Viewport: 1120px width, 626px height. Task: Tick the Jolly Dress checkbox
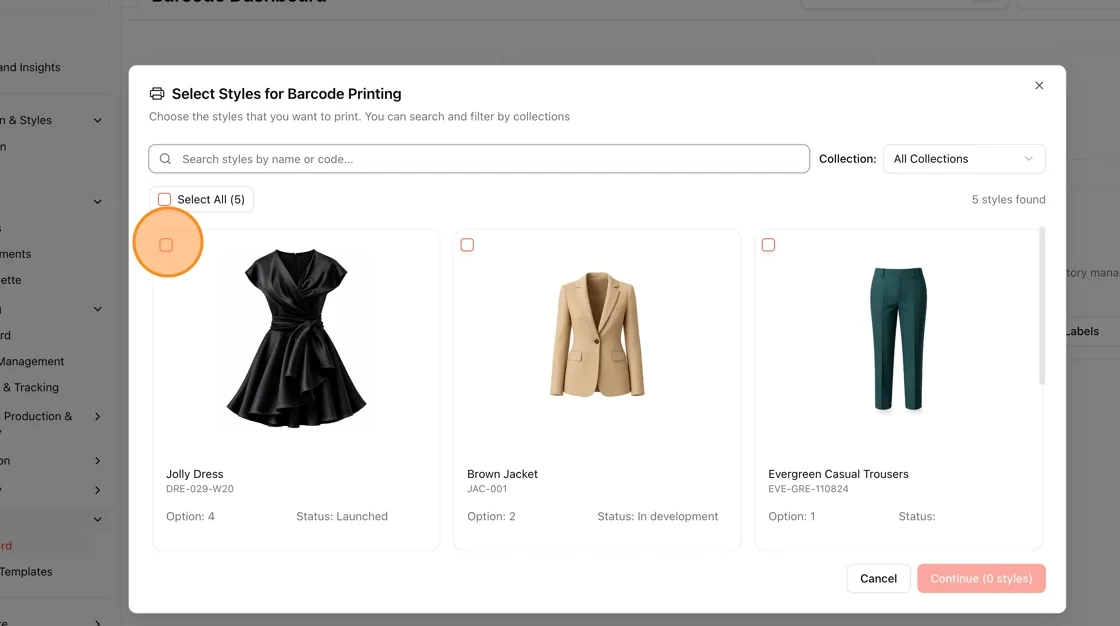click(166, 245)
